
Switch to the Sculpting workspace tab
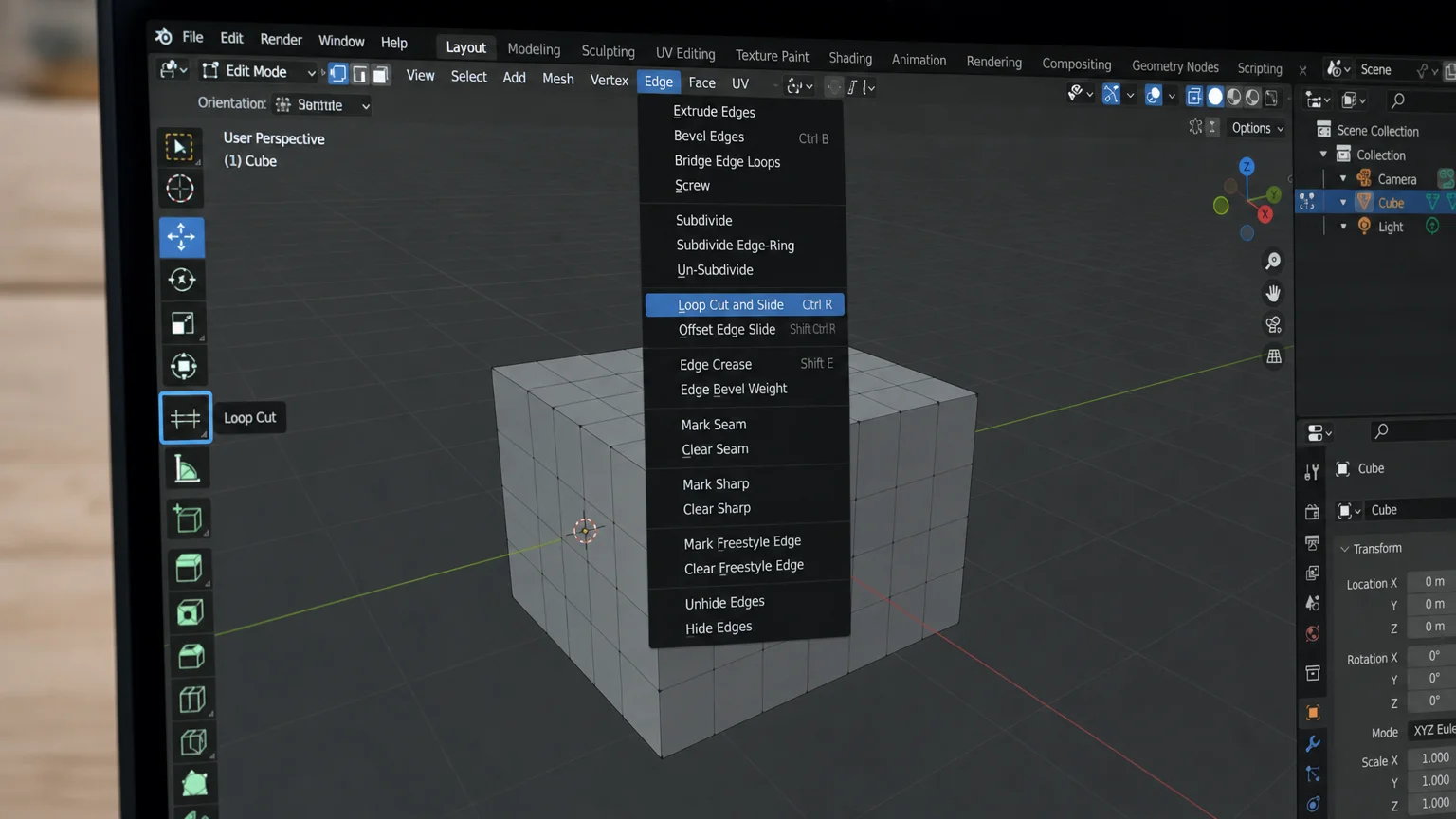click(x=609, y=51)
